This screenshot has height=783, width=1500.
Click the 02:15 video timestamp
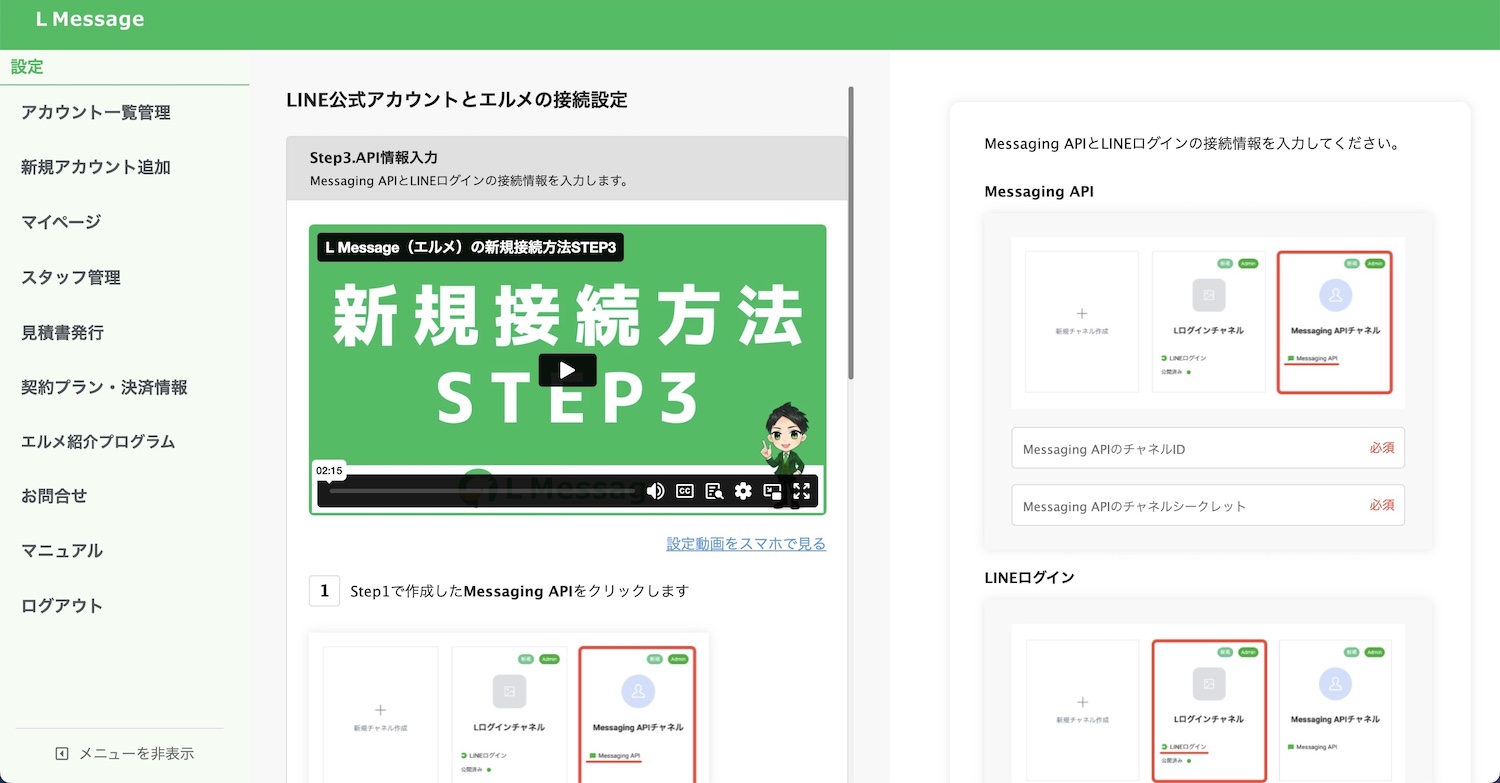[x=329, y=470]
